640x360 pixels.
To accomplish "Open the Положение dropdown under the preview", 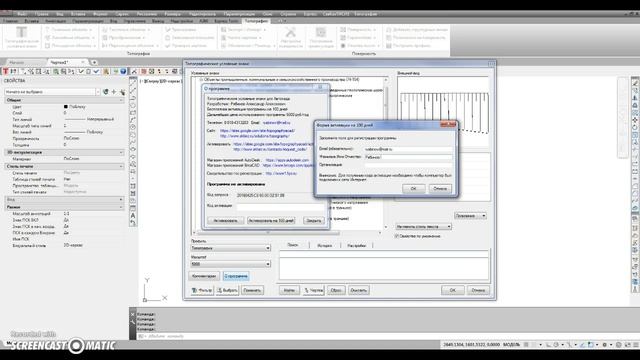I will tap(470, 216).
